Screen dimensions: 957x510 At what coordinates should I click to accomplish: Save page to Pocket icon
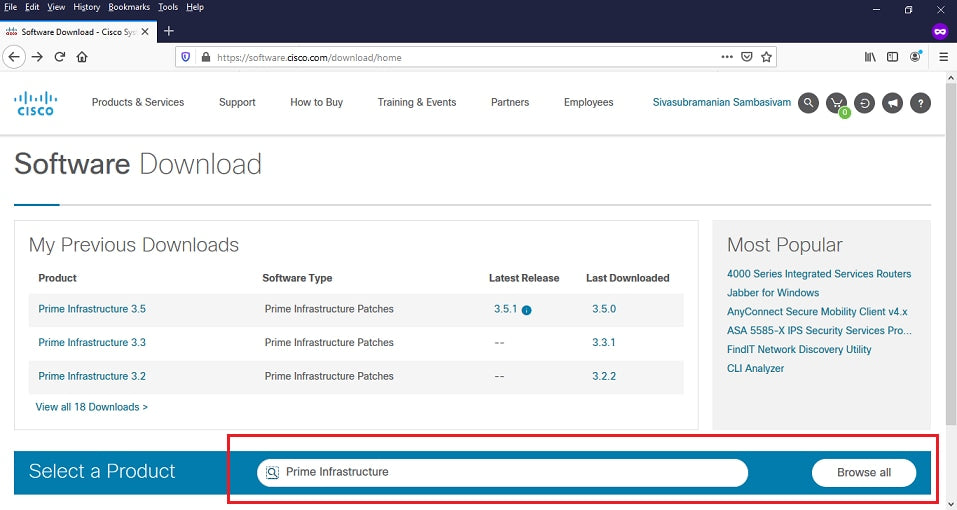click(x=747, y=57)
